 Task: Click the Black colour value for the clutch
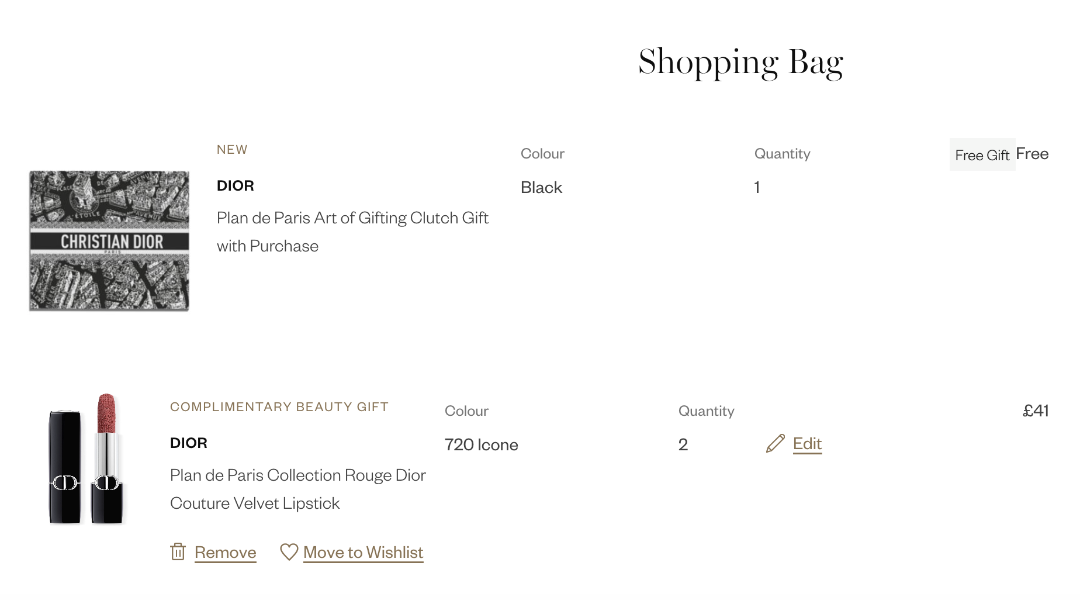(541, 188)
